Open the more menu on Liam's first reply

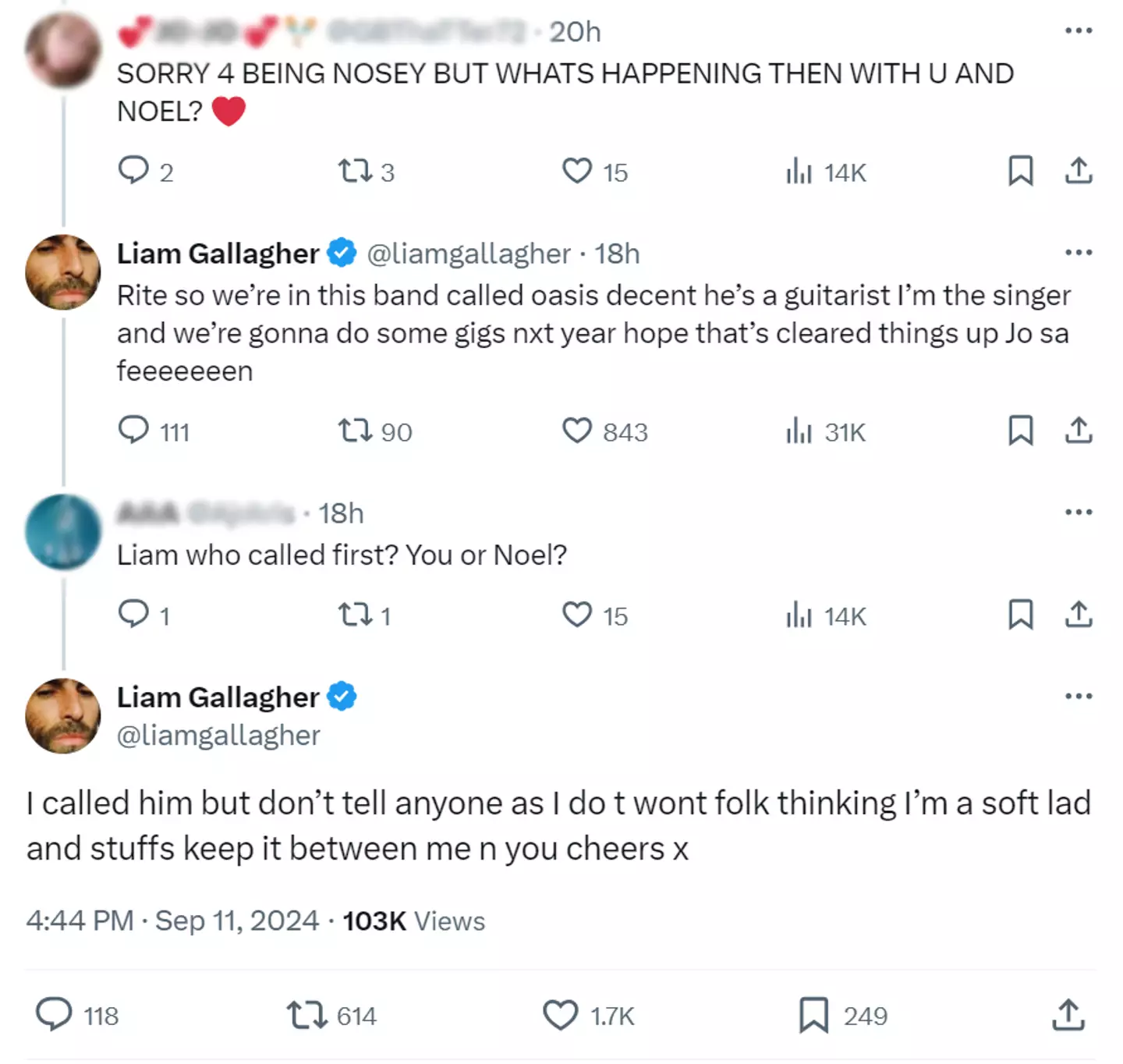(1079, 251)
